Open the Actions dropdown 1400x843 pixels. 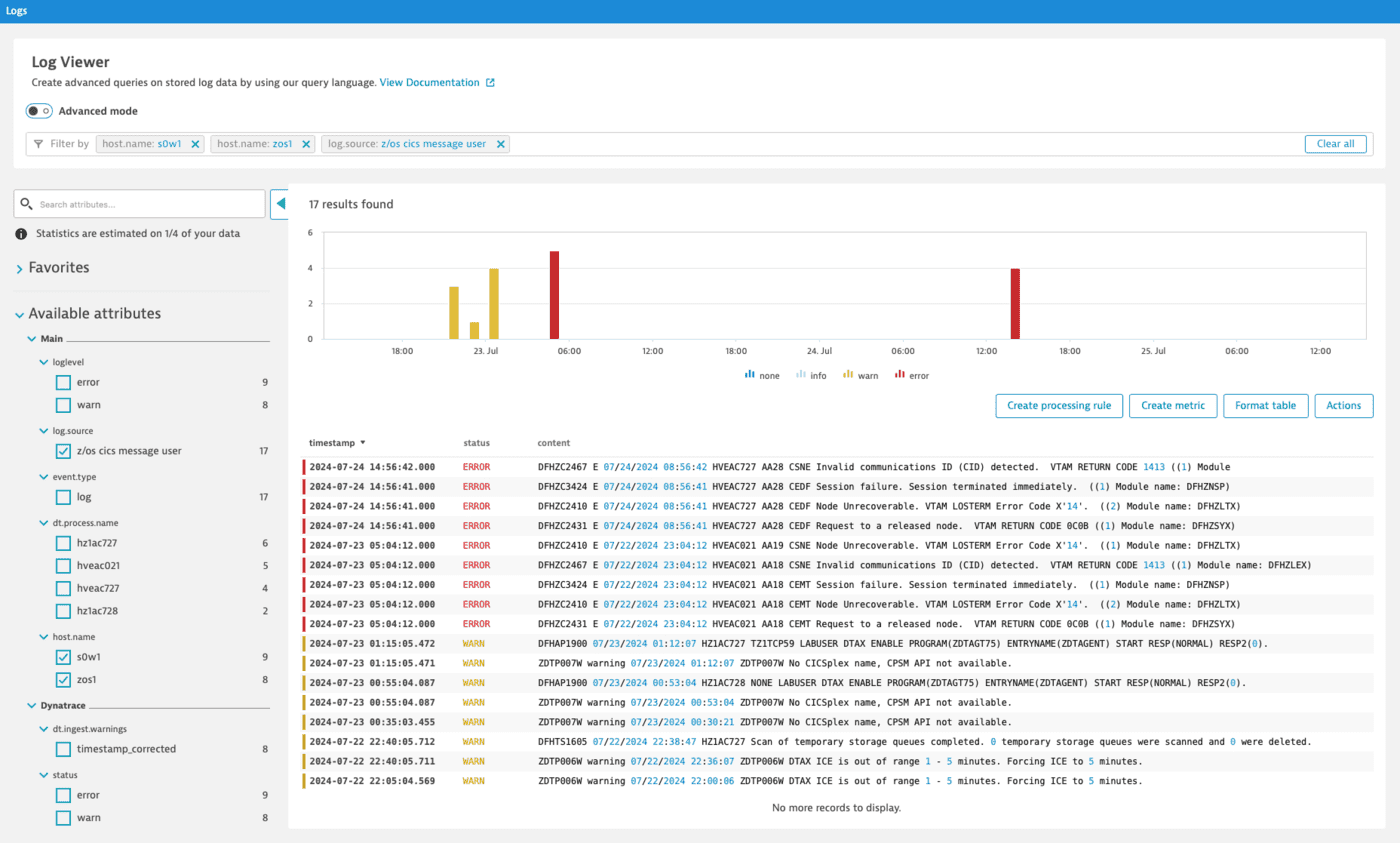(1343, 406)
